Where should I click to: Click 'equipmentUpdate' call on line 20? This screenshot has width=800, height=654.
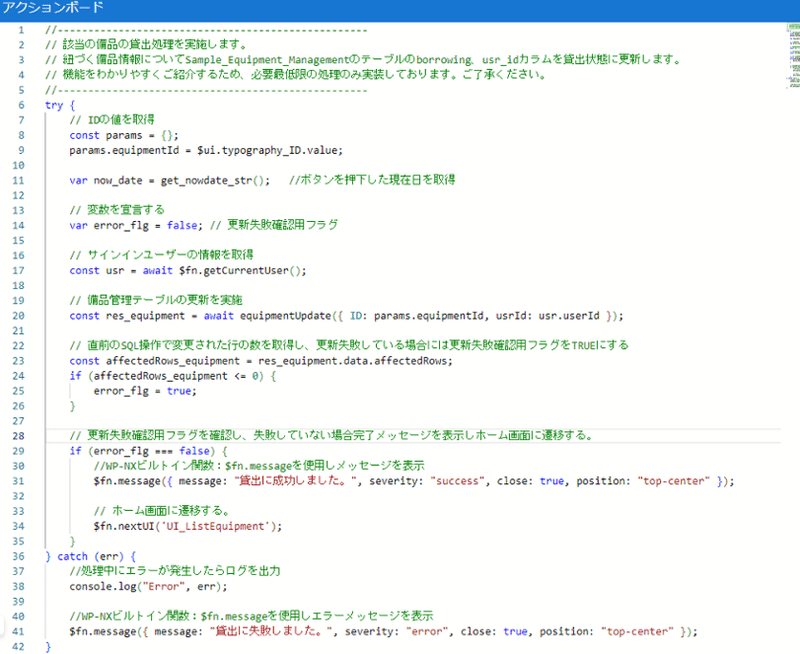tap(285, 316)
